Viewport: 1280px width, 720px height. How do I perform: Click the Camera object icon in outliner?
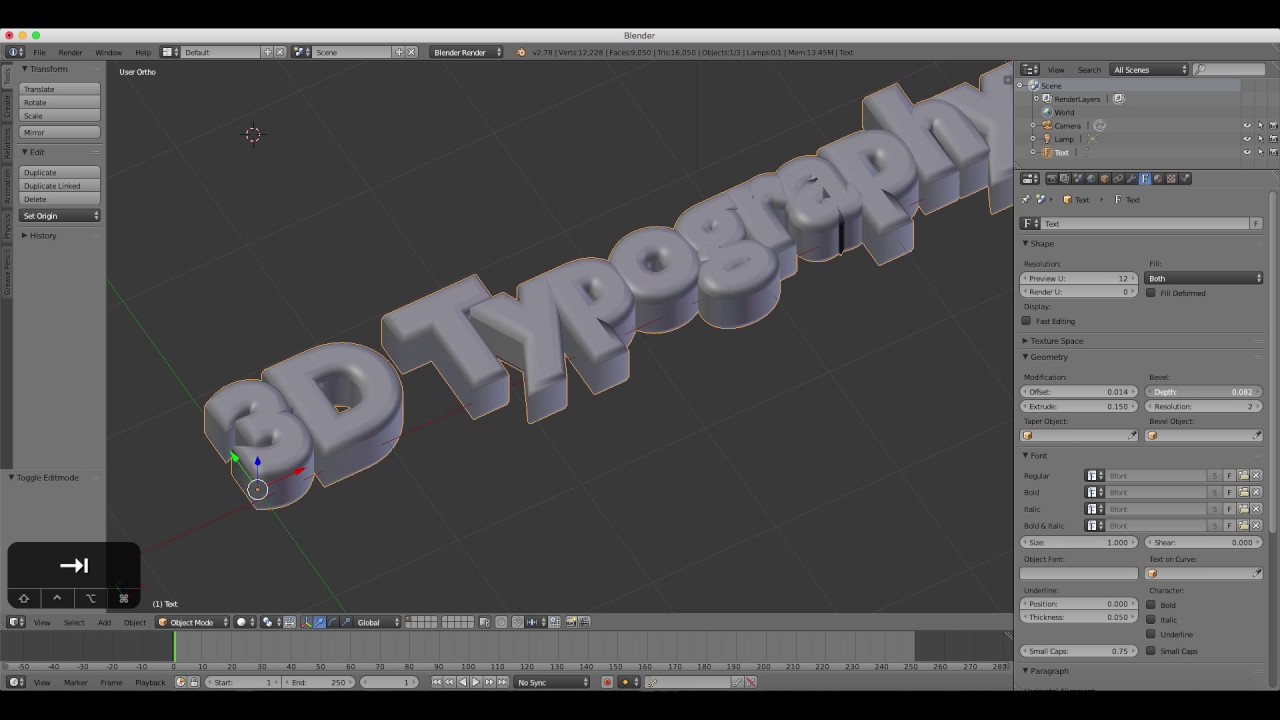pos(1047,126)
